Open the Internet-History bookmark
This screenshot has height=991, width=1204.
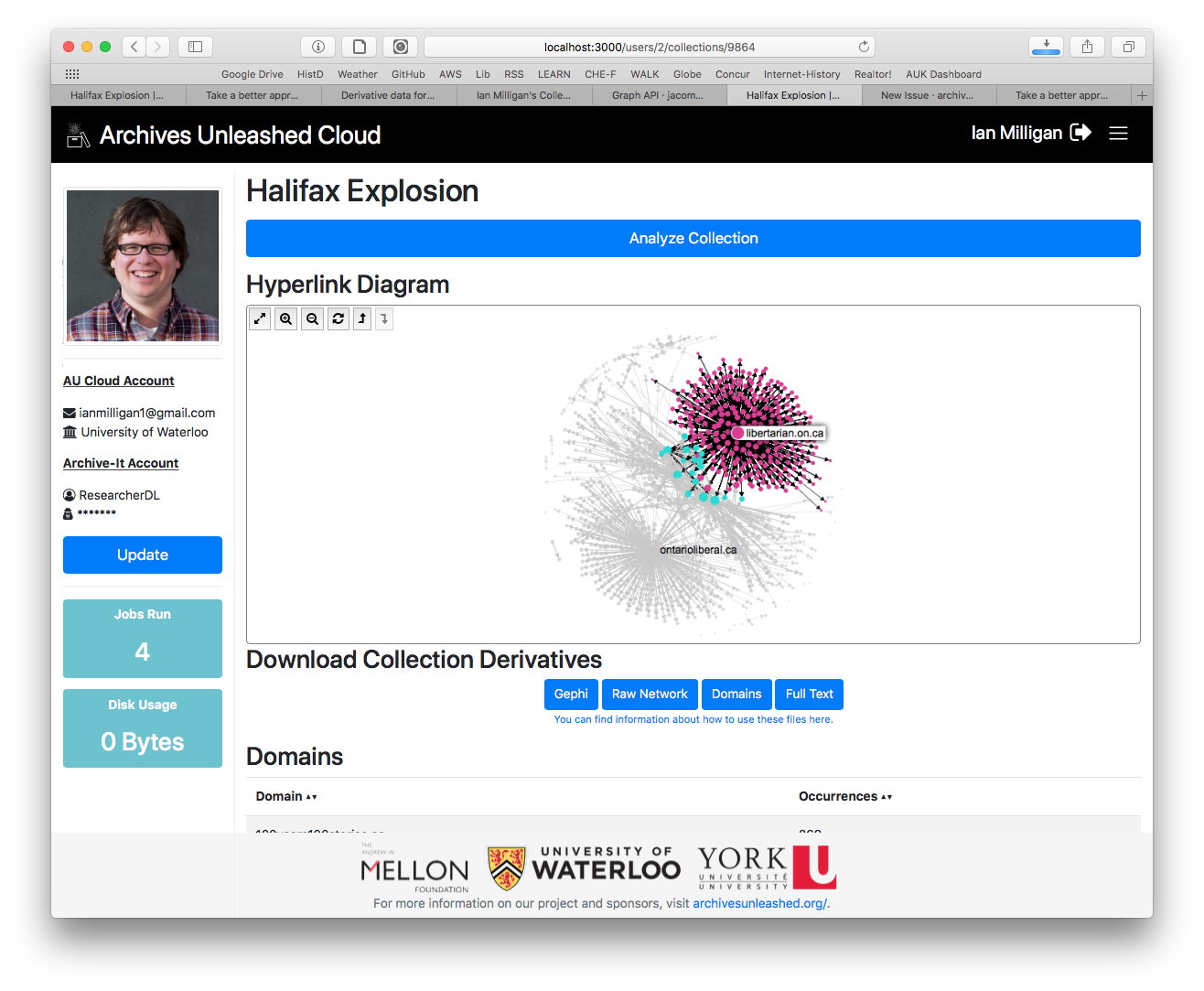801,74
